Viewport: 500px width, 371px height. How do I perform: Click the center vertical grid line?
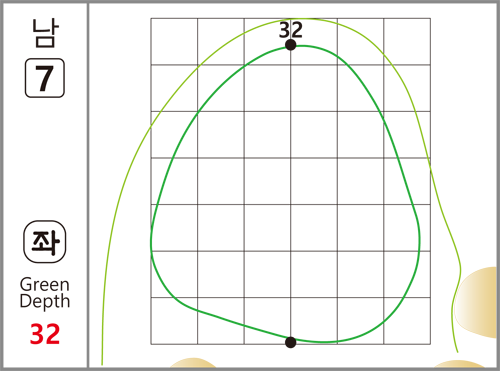coord(291,193)
